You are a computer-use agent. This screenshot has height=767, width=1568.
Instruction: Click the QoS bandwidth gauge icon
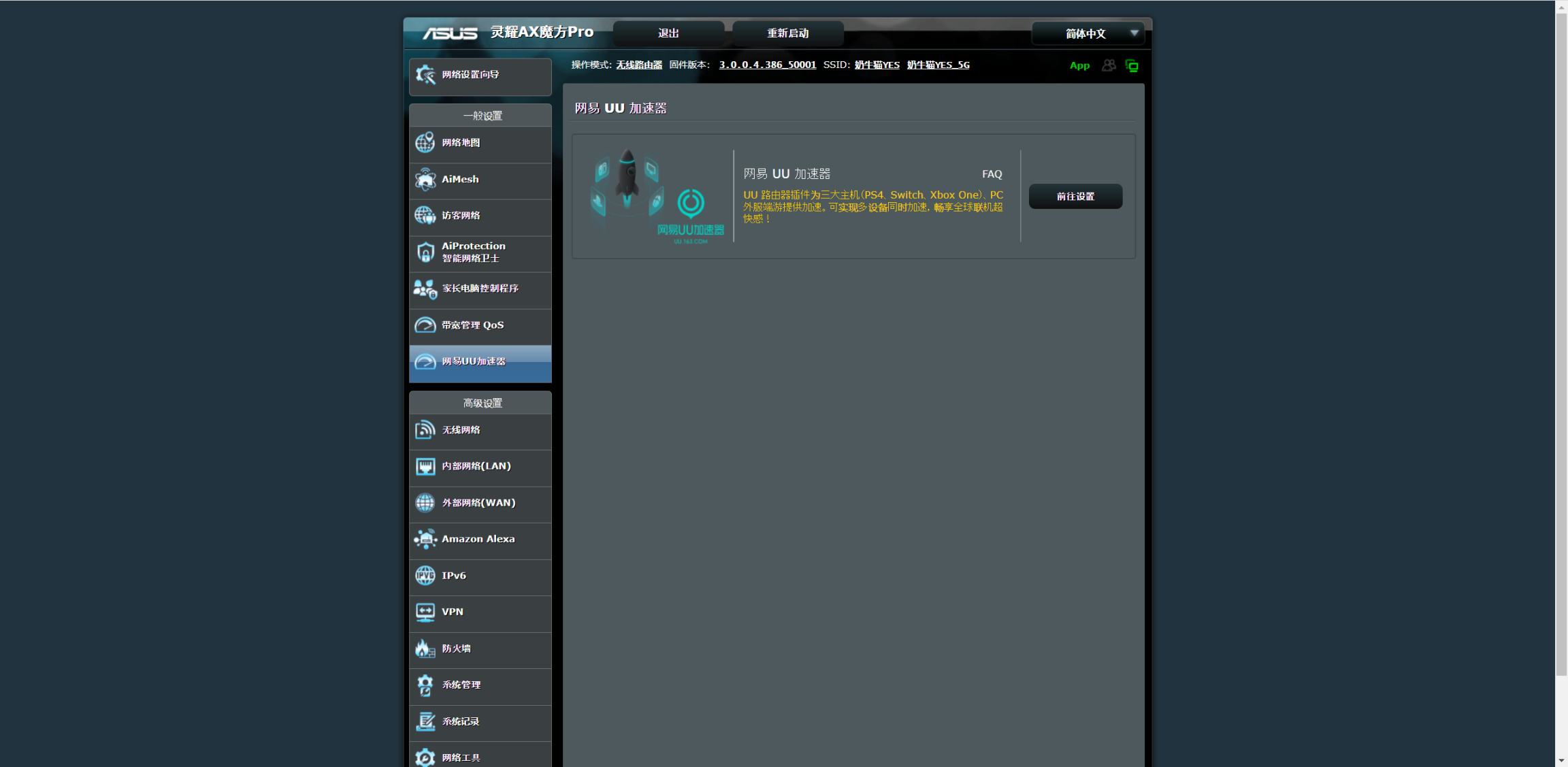click(x=425, y=325)
